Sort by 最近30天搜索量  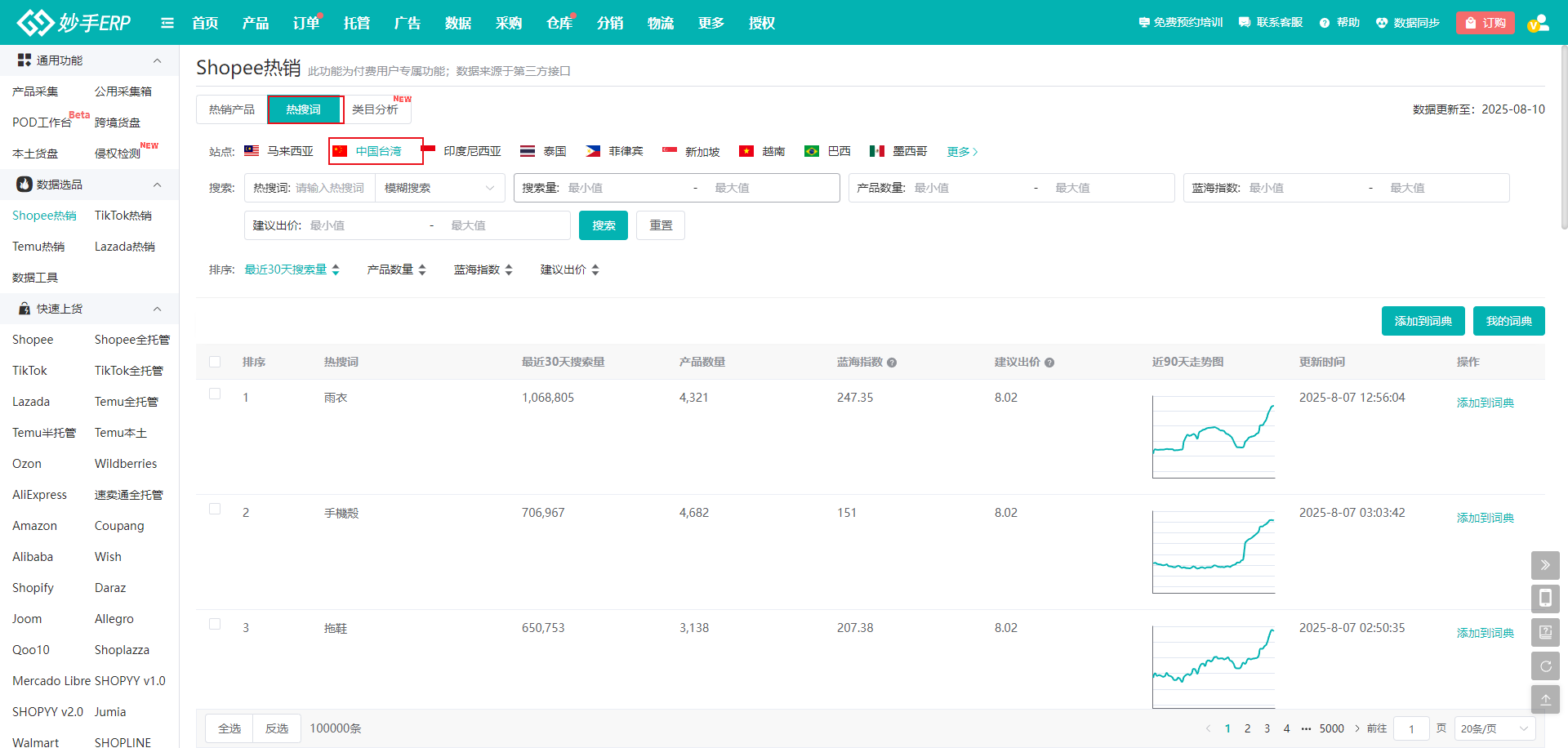292,269
